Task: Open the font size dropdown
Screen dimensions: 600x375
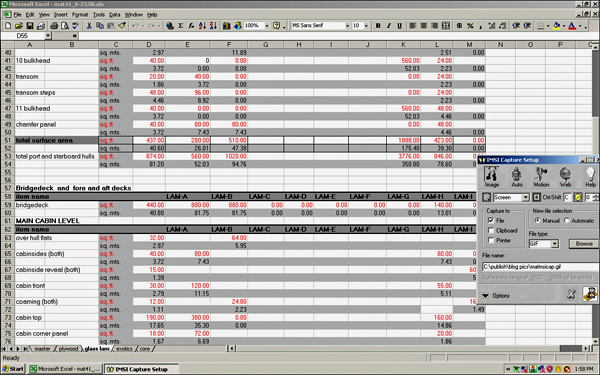Action: (366, 26)
